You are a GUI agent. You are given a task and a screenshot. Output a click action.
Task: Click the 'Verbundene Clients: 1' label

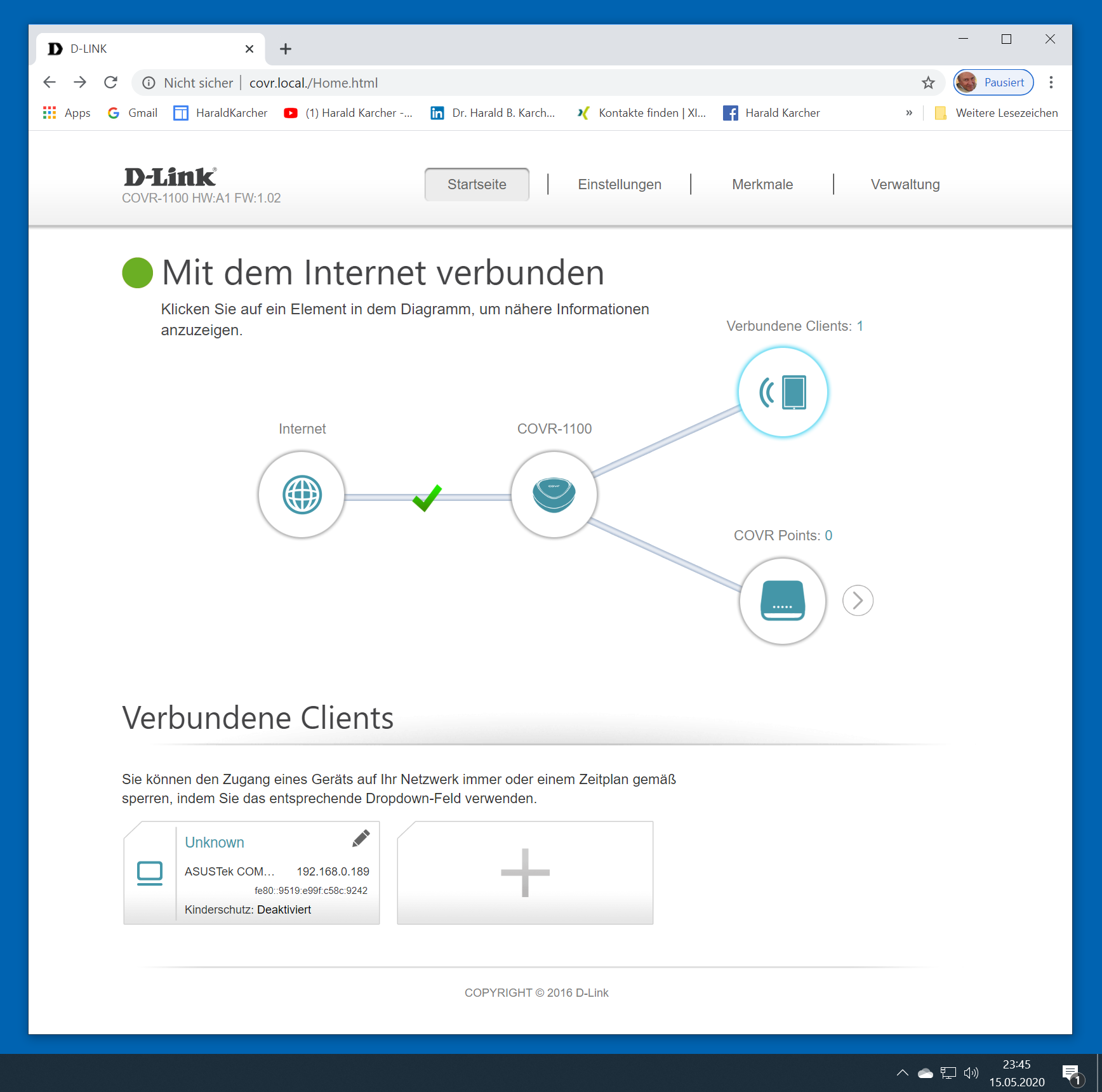795,326
